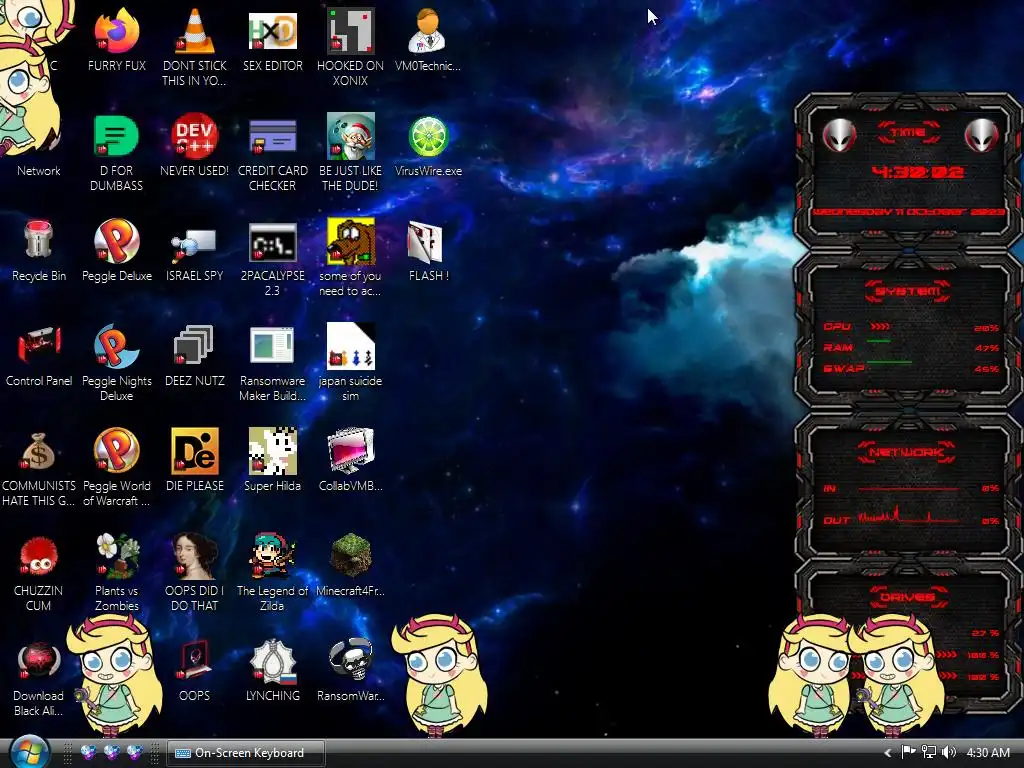Viewport: 1024px width, 768px height.
Task: Open the BE JUST LIKE THE DUDE! icon
Action: click(351, 136)
